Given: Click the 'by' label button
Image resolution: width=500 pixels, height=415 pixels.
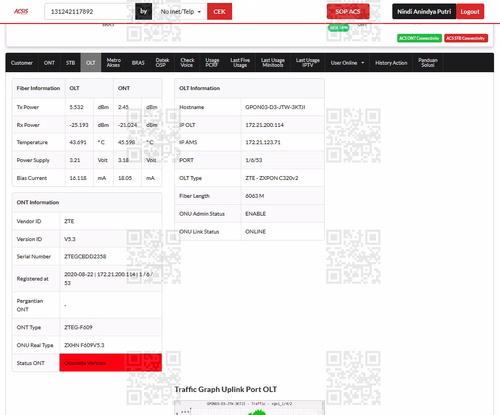Looking at the screenshot, I should click(x=144, y=12).
